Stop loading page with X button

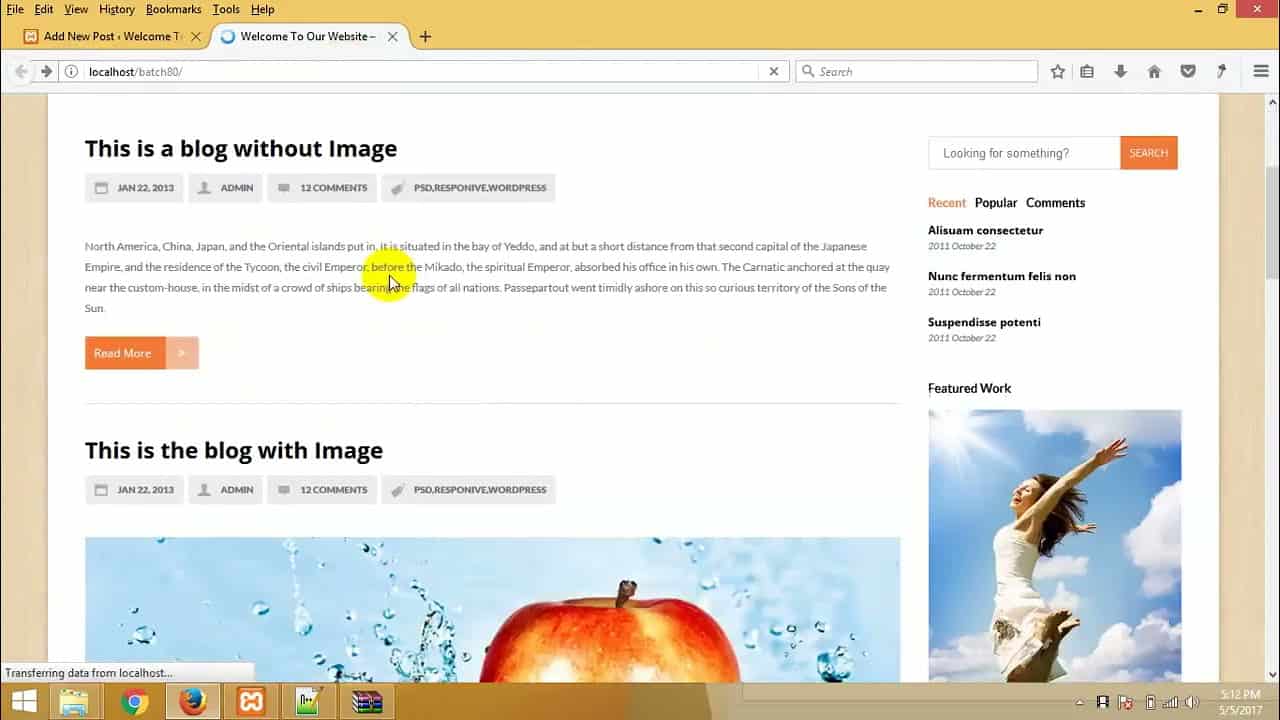coord(773,72)
